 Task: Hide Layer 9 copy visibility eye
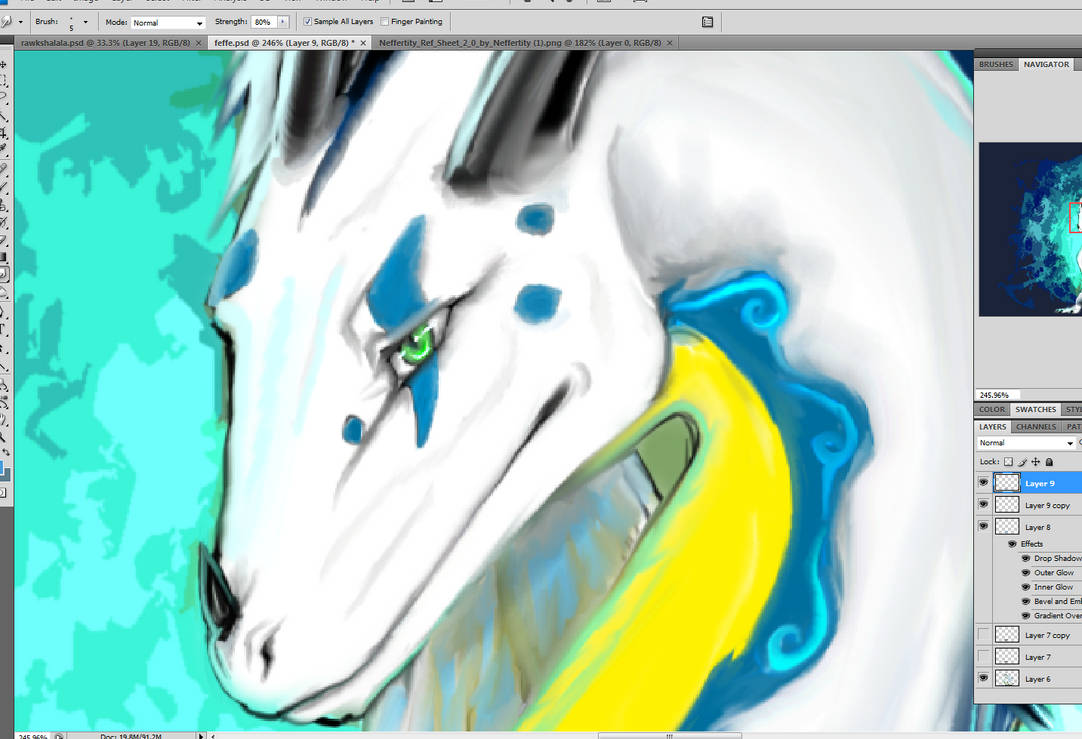(983, 505)
